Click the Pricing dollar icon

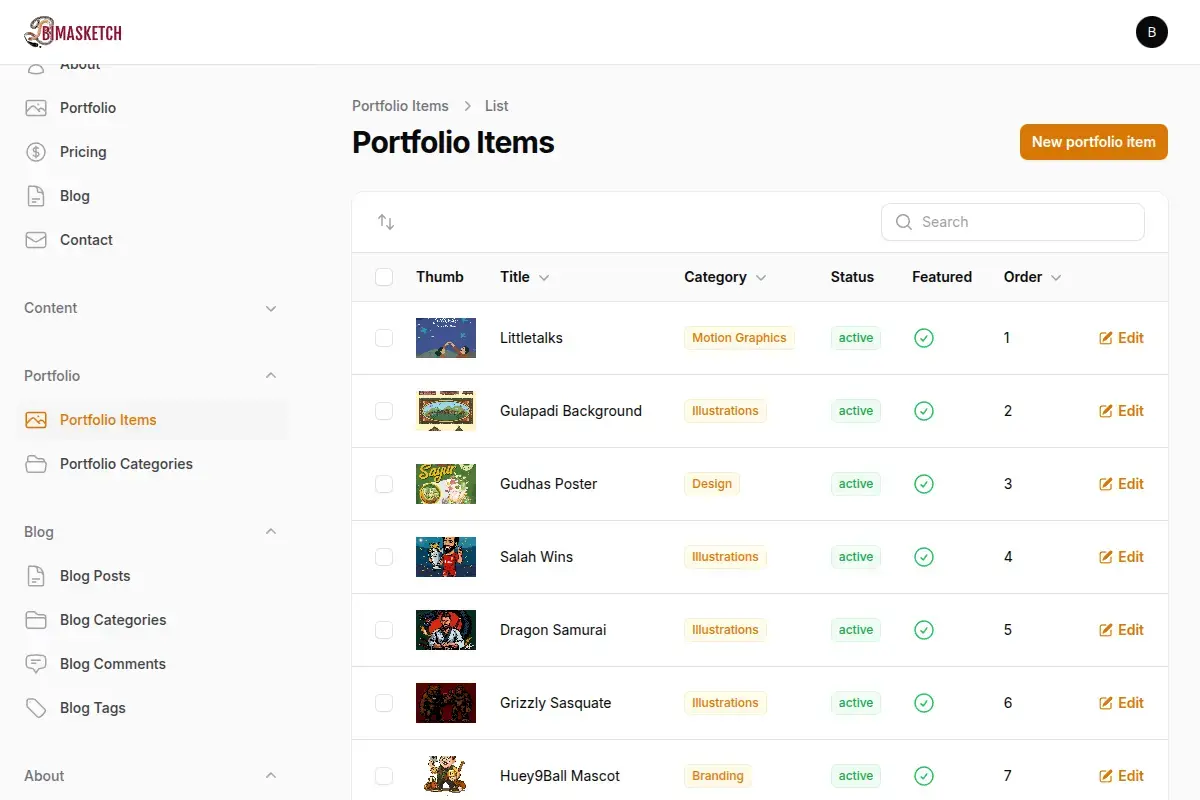pyautogui.click(x=36, y=152)
